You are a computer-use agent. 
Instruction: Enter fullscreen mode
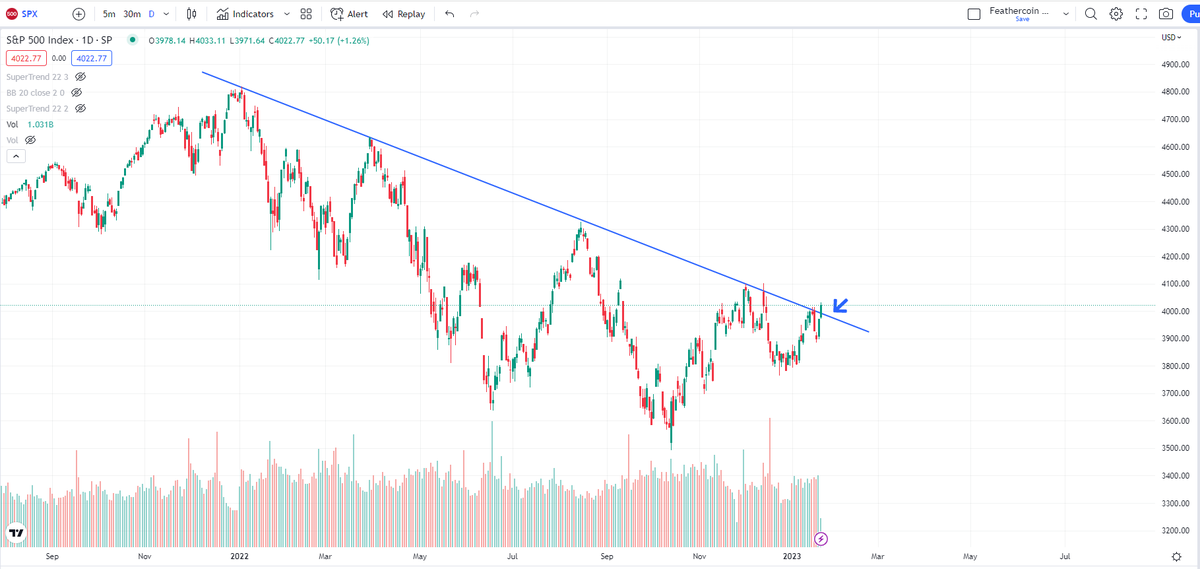click(x=1141, y=14)
